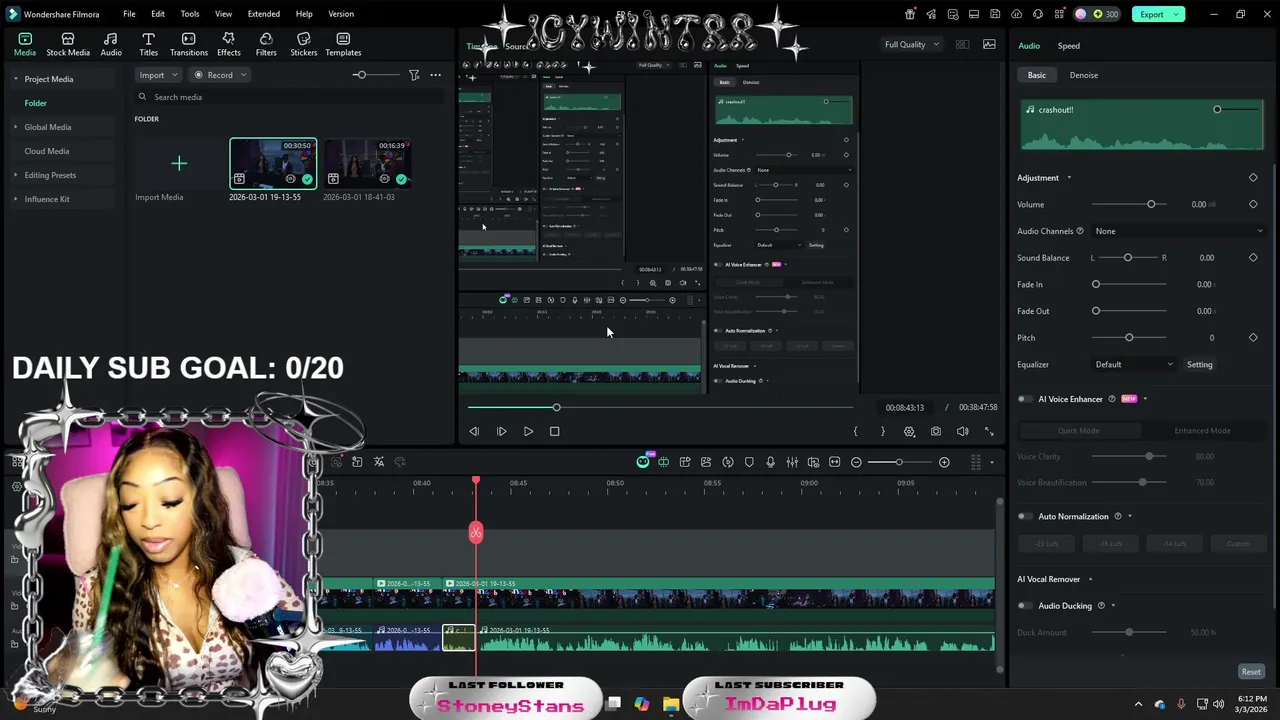Select Cloud Media in sidebar
The height and width of the screenshot is (720, 1280).
[x=47, y=151]
